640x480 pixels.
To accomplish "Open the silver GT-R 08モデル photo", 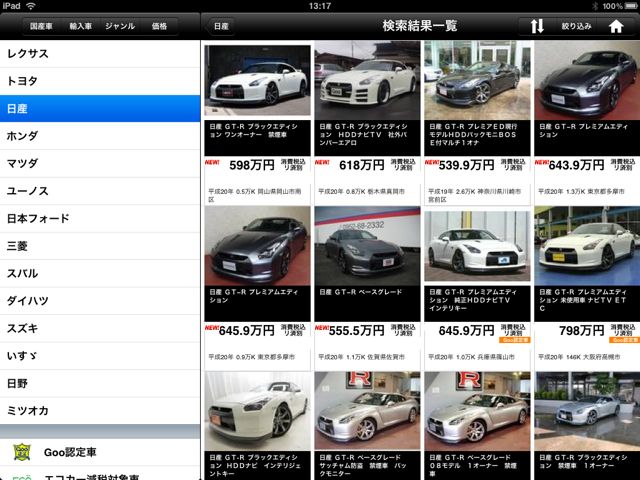I will point(477,411).
